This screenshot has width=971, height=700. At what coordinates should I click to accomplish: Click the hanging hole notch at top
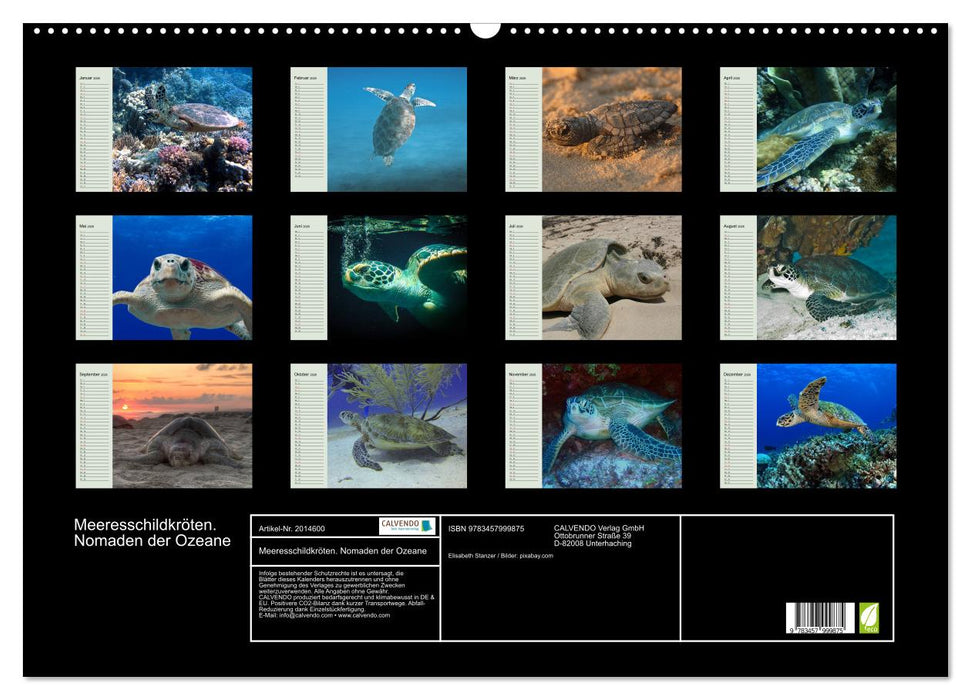pos(485,28)
